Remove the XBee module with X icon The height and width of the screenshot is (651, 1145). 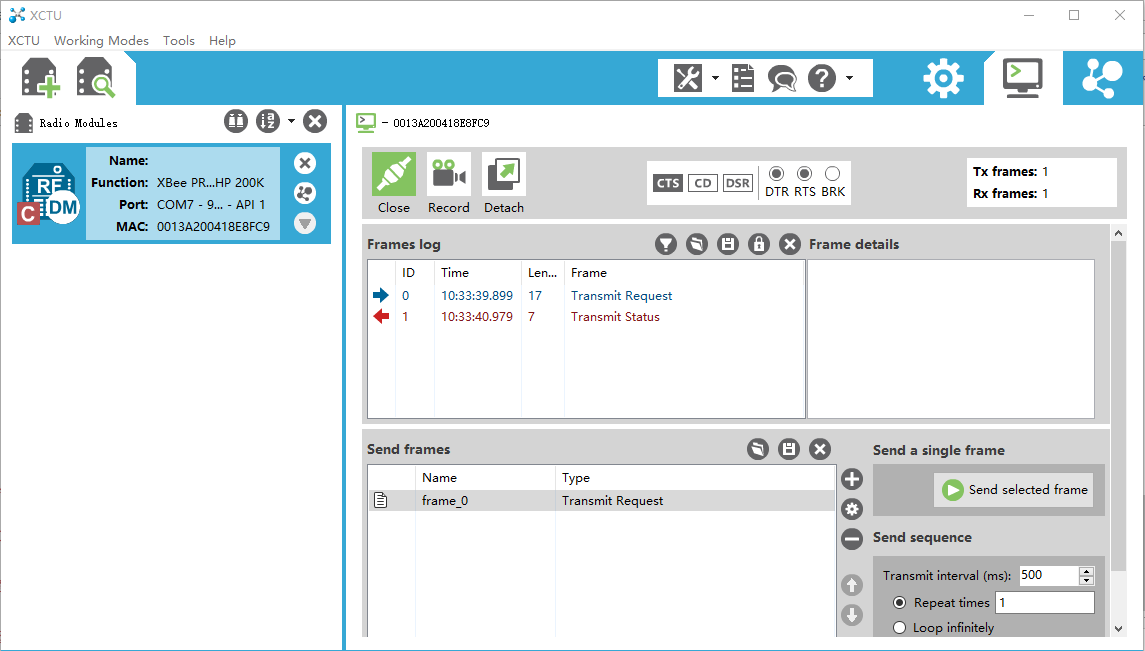[x=305, y=163]
